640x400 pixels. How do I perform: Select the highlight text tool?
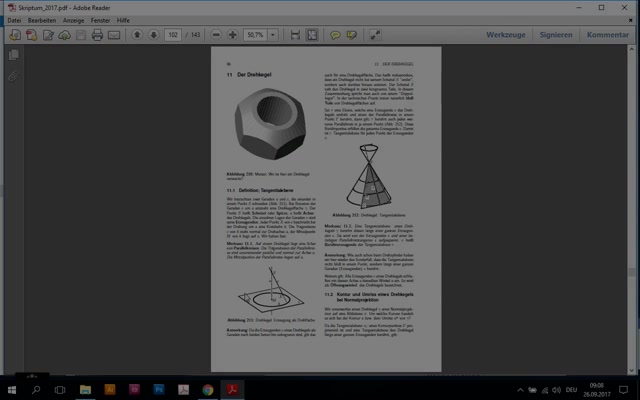[x=353, y=35]
